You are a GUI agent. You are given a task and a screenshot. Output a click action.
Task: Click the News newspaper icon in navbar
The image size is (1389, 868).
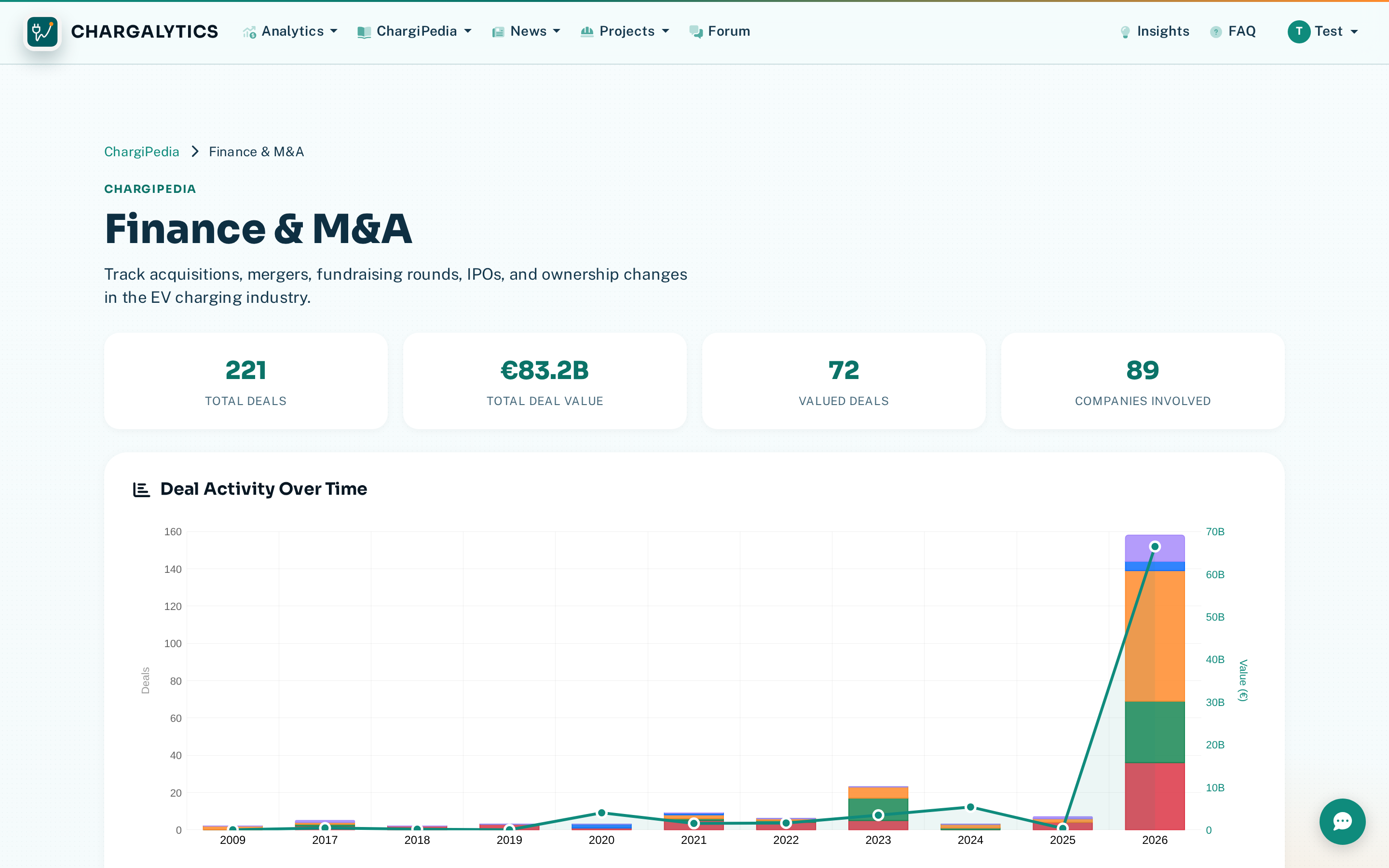pos(498,32)
